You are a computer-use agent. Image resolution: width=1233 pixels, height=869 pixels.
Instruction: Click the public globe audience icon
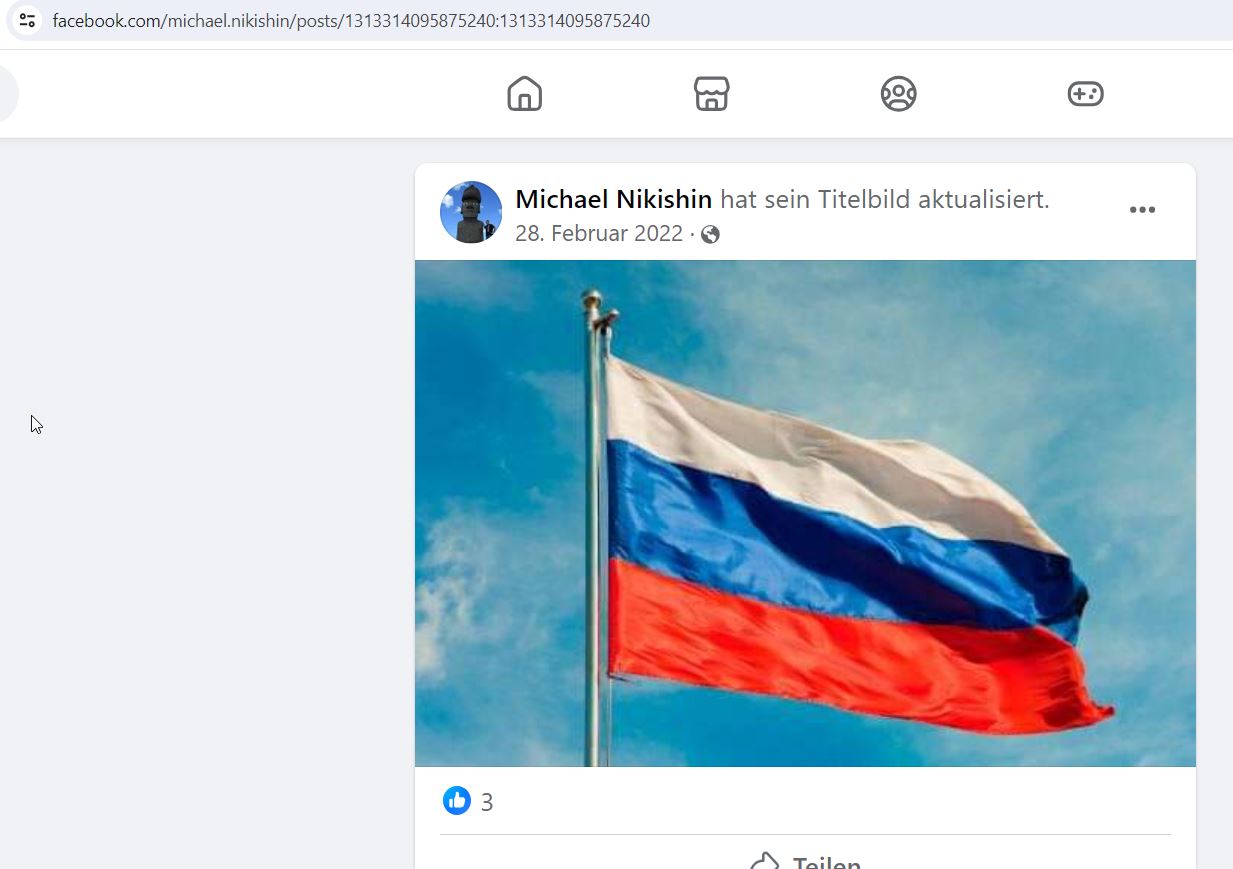point(710,235)
